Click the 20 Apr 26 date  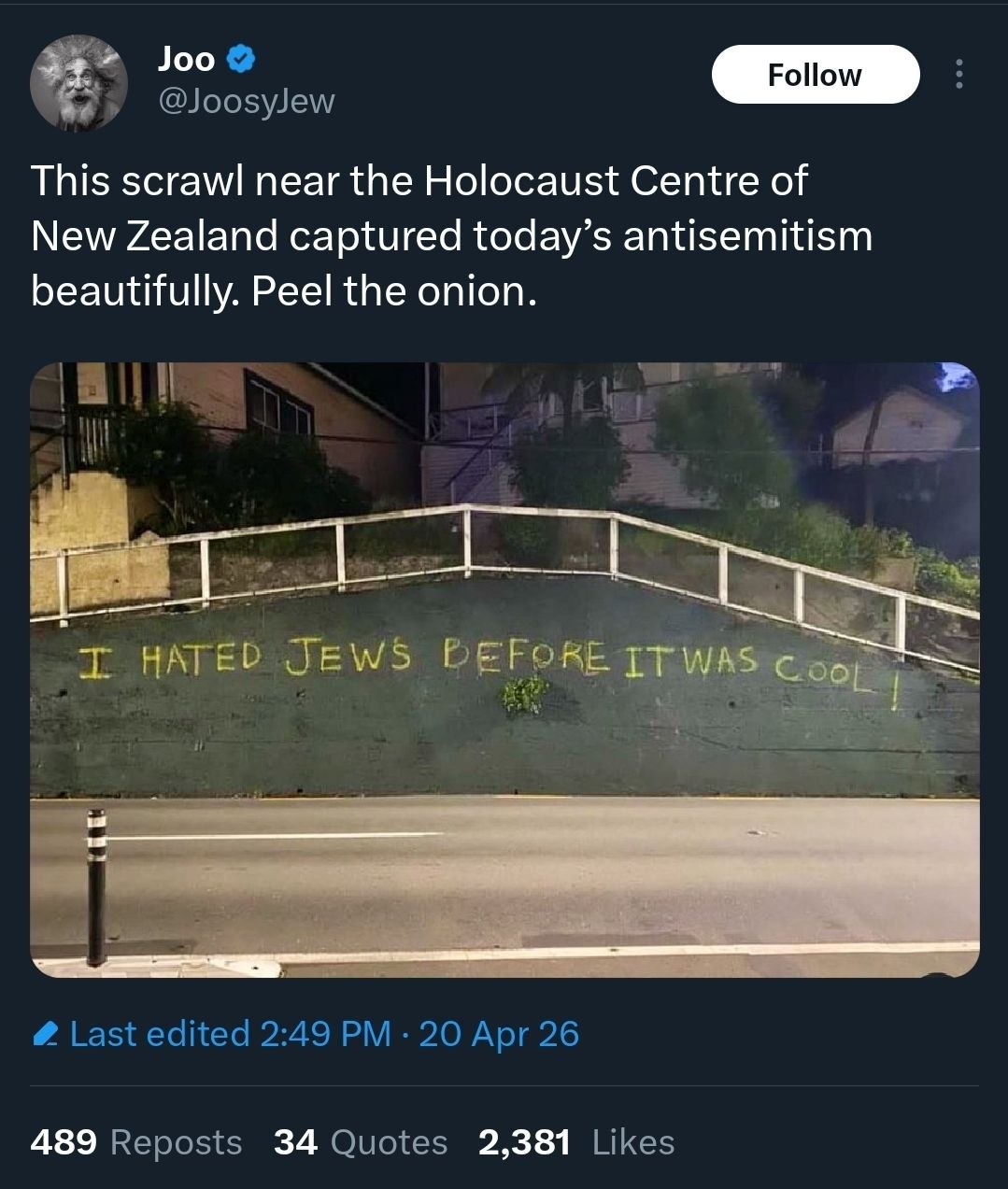[x=499, y=1034]
